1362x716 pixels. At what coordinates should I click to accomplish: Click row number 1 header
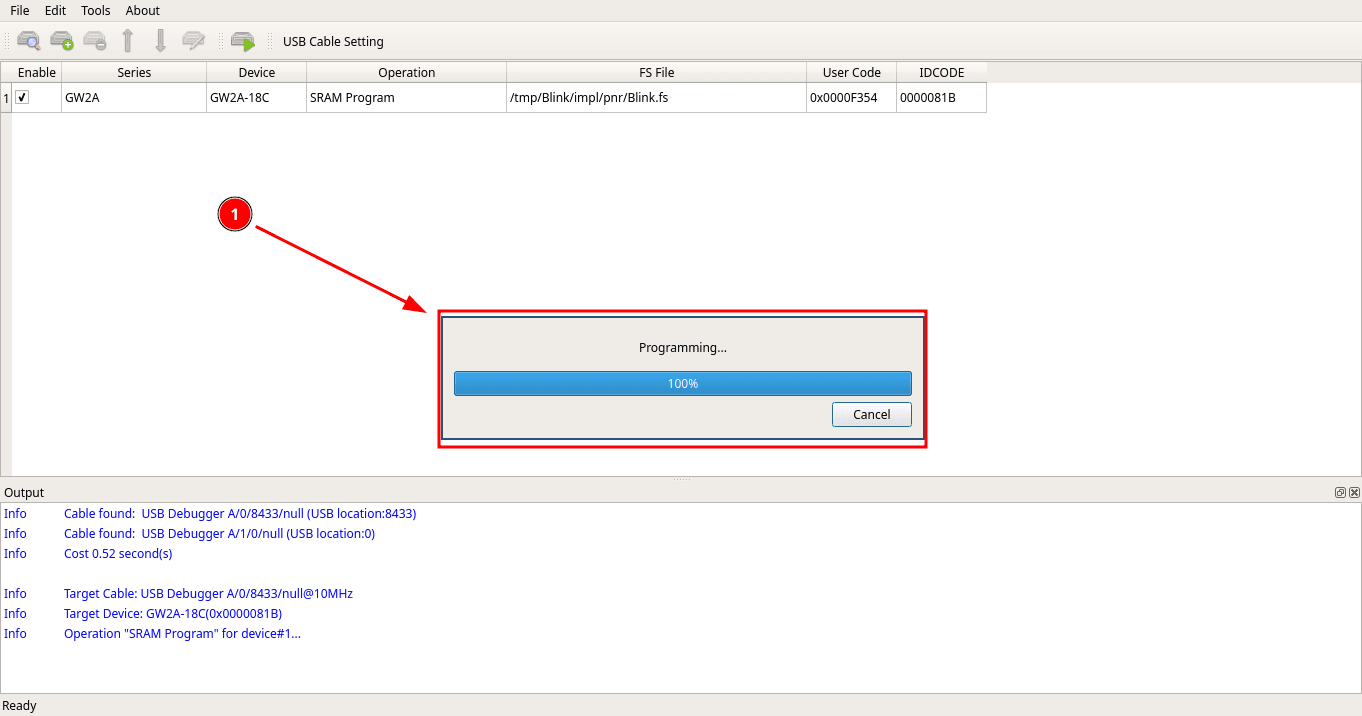click(6, 98)
